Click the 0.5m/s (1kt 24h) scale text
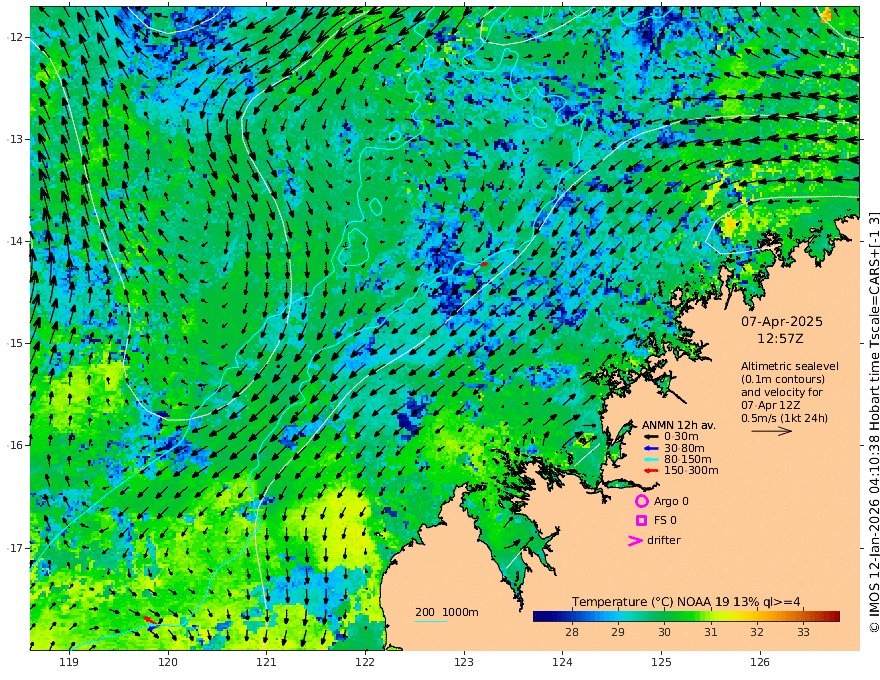Viewport: 880px width, 680px height. (x=784, y=418)
